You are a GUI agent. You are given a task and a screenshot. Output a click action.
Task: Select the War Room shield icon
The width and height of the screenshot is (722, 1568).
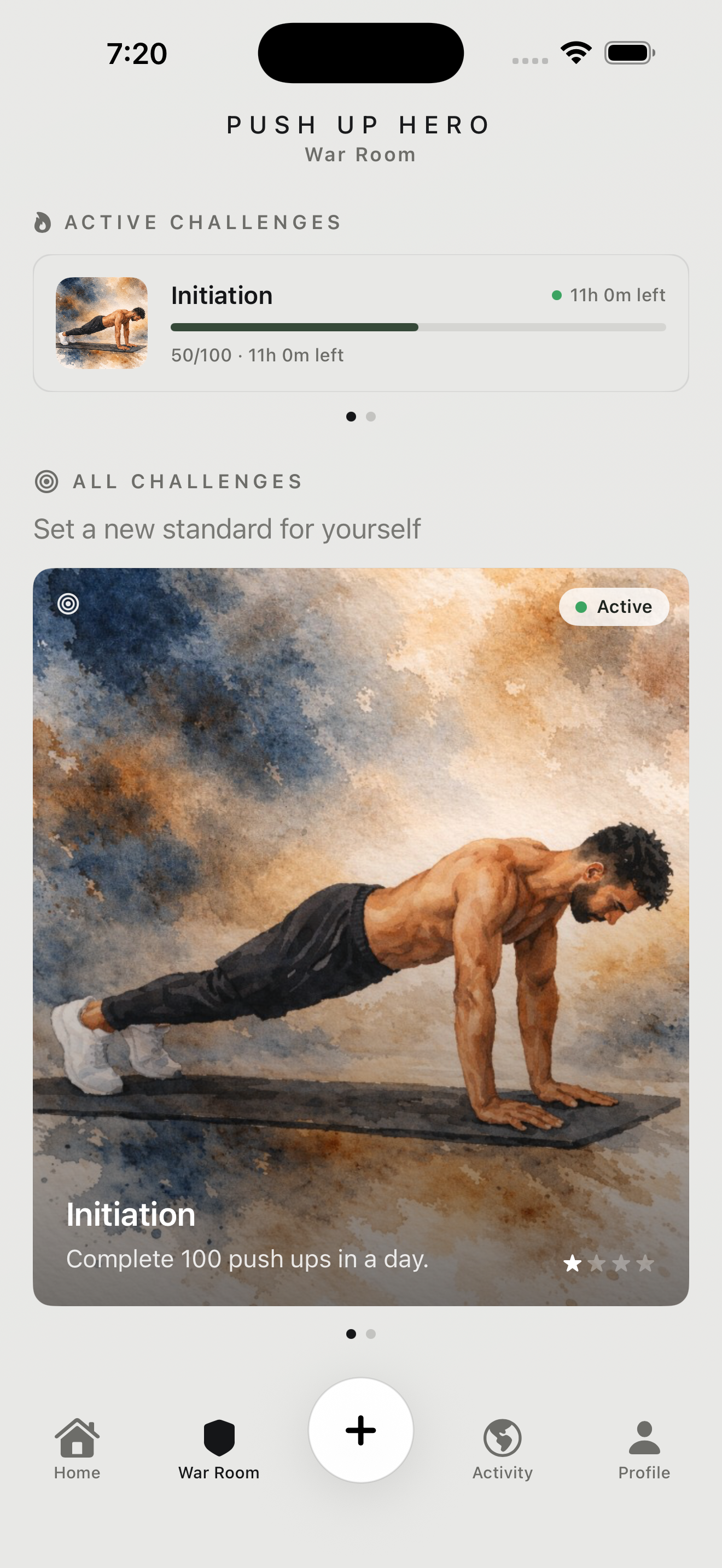coord(219,1437)
